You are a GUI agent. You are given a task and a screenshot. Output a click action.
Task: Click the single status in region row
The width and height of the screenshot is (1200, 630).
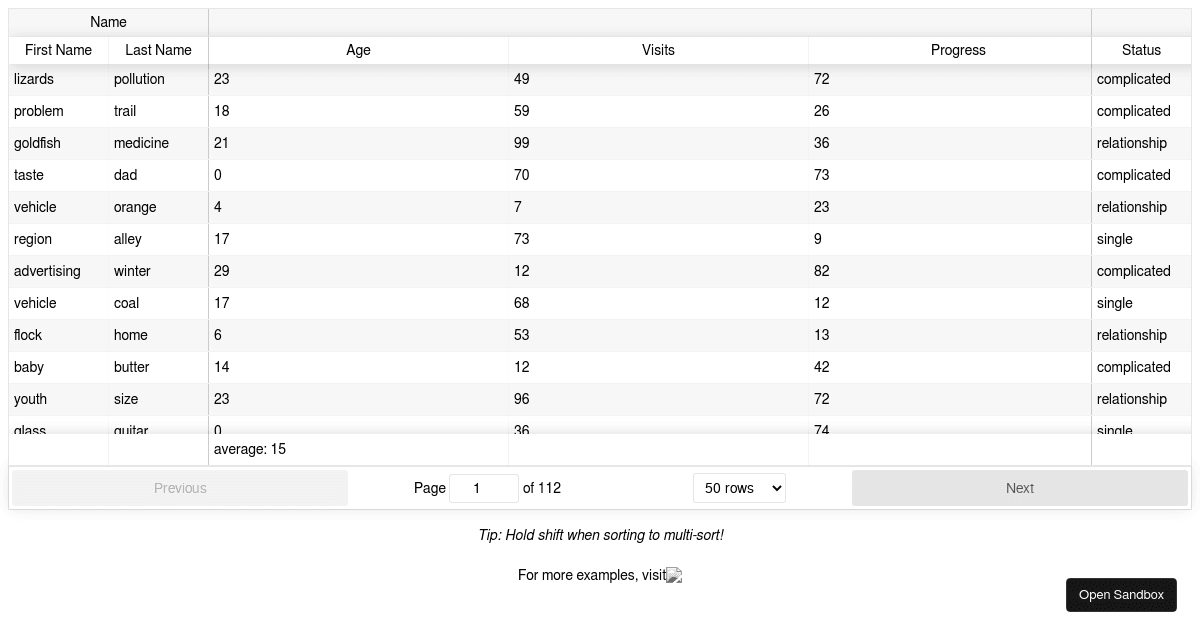coord(1141,239)
